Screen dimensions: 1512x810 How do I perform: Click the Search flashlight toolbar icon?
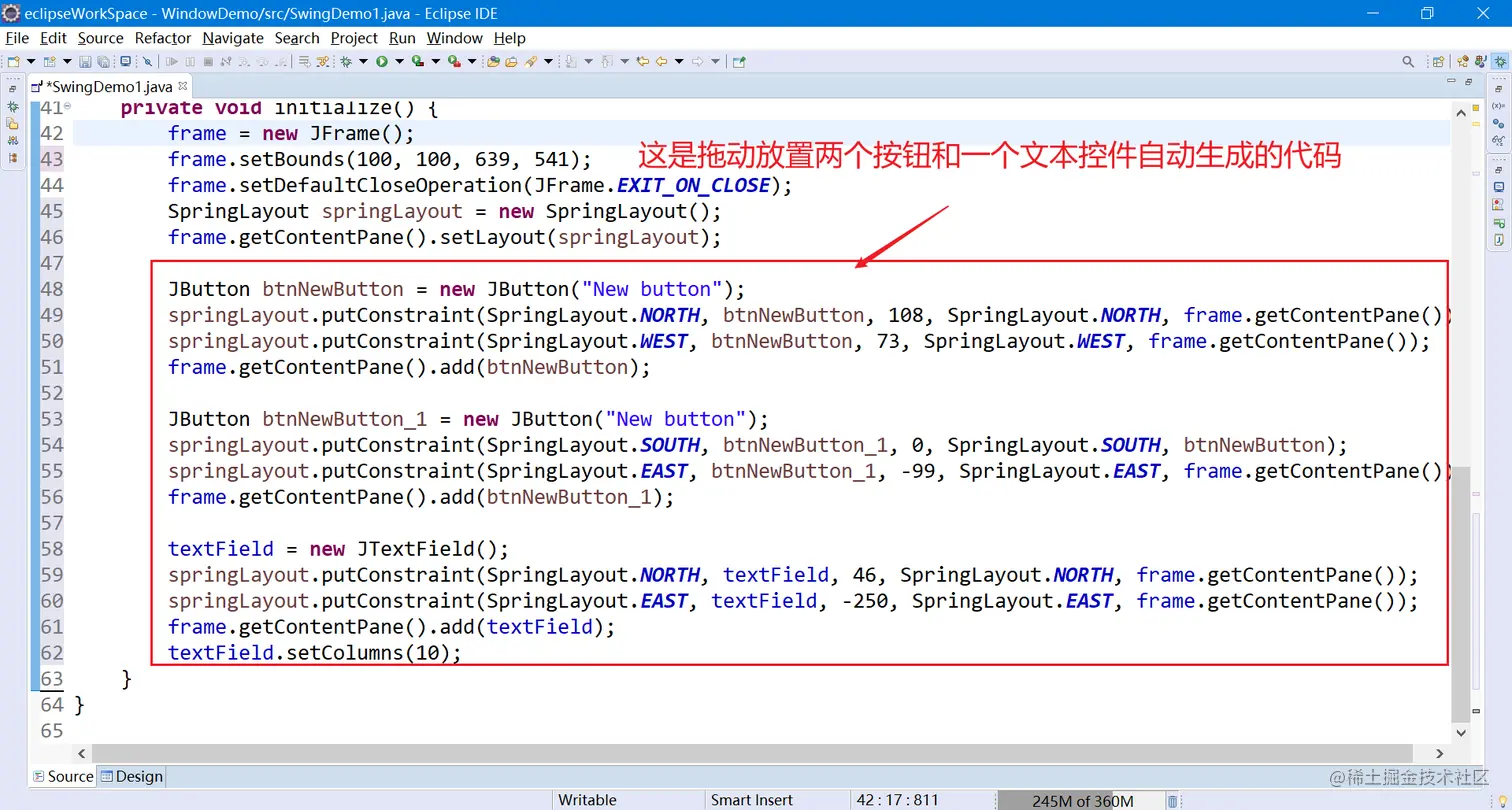tap(530, 61)
